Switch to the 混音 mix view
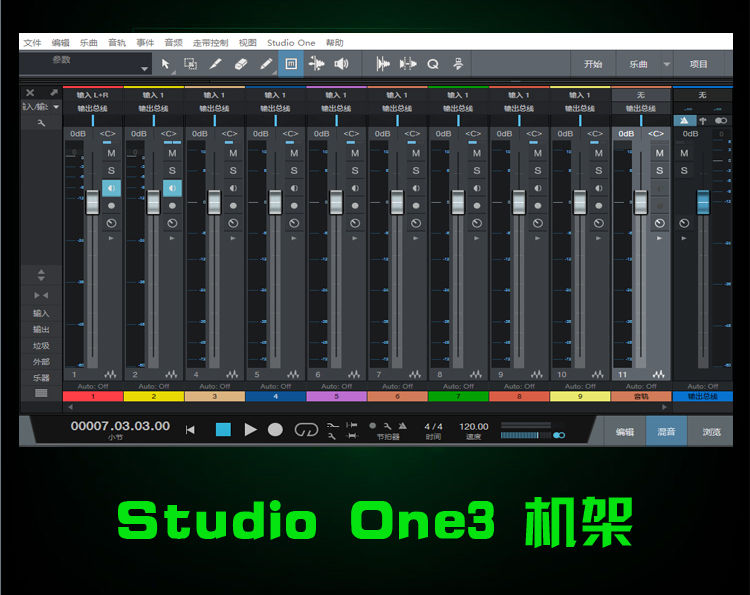 (x=666, y=432)
